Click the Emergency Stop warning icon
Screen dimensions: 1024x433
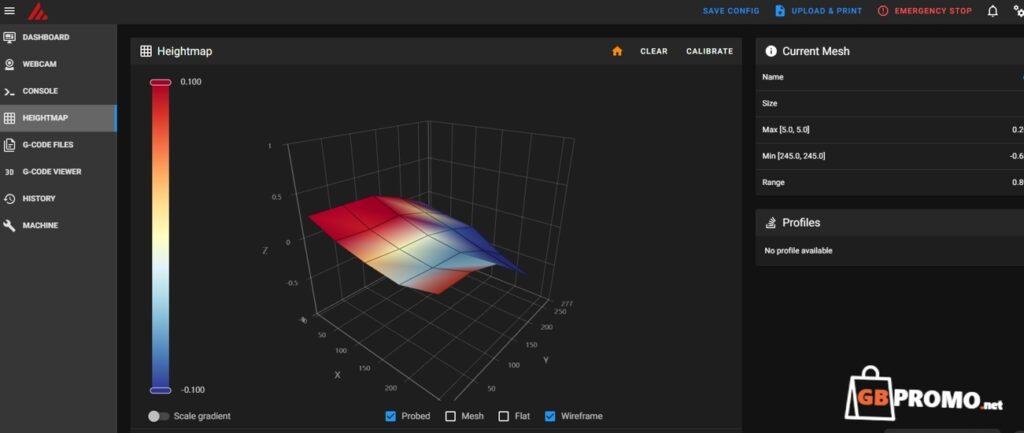[x=883, y=11]
